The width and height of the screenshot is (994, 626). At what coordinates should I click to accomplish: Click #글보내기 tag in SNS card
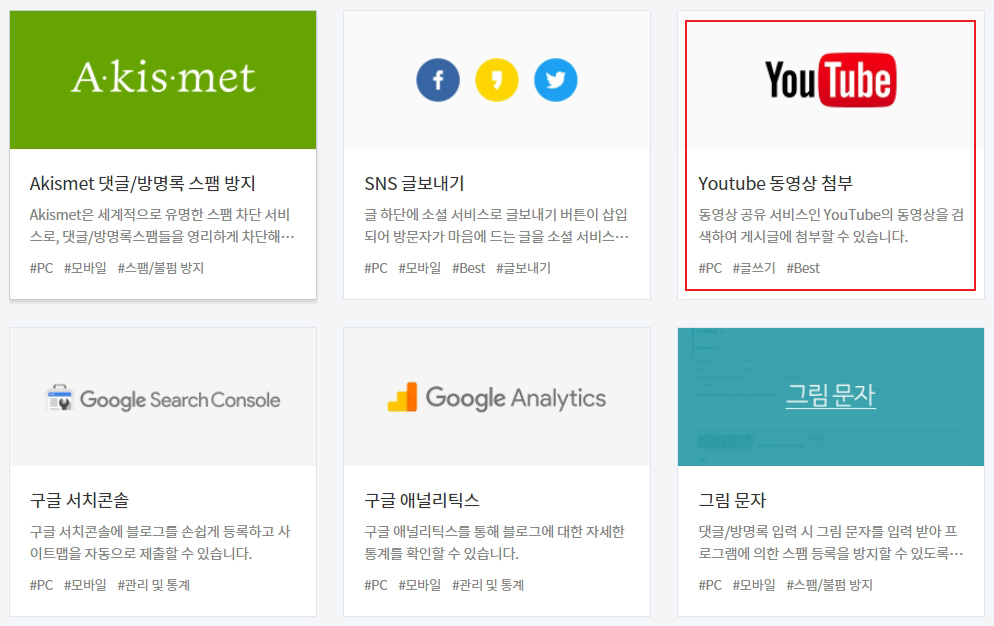pos(524,268)
